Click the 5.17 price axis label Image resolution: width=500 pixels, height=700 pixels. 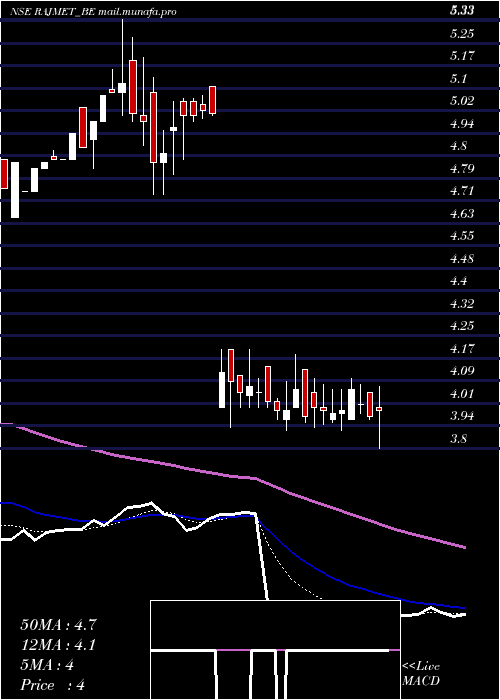tap(462, 56)
